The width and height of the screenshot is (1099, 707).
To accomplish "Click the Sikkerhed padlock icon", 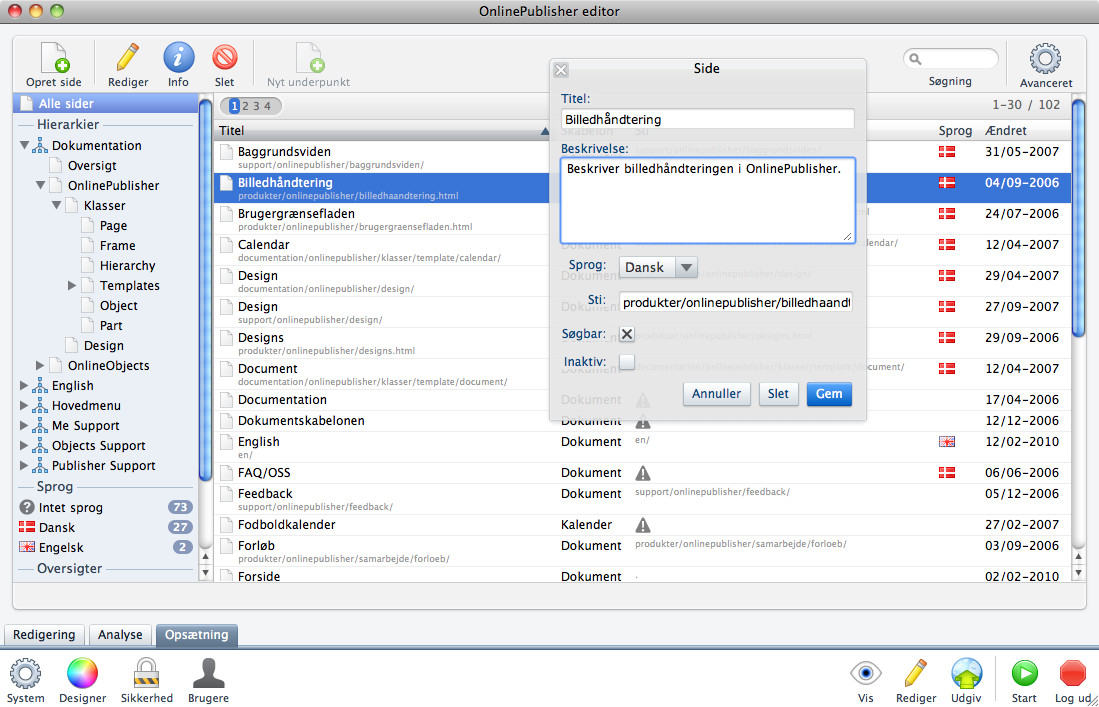I will (147, 674).
